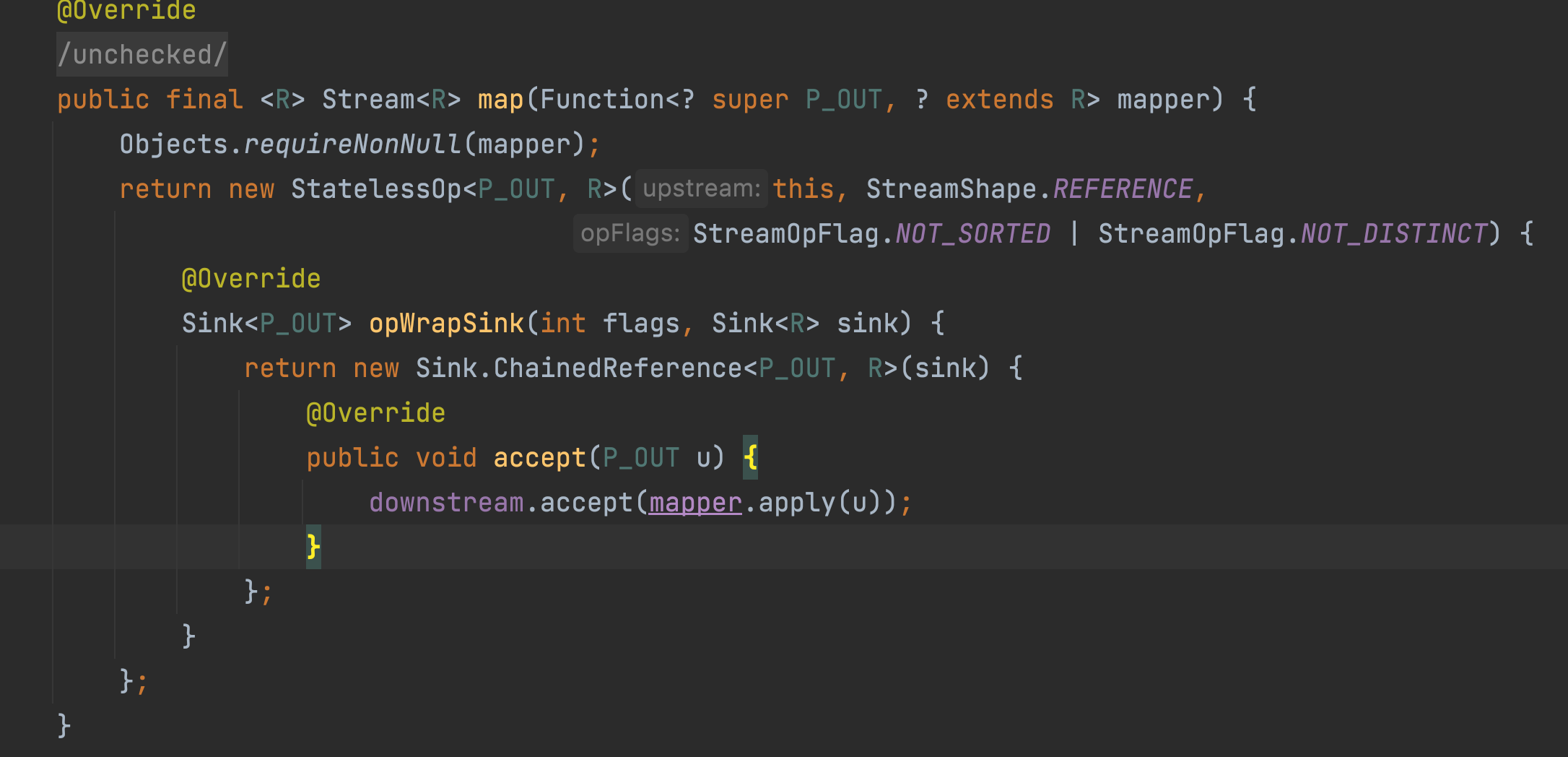Click the upstream: inlay hint
1568x757 pixels.
pyautogui.click(x=701, y=189)
